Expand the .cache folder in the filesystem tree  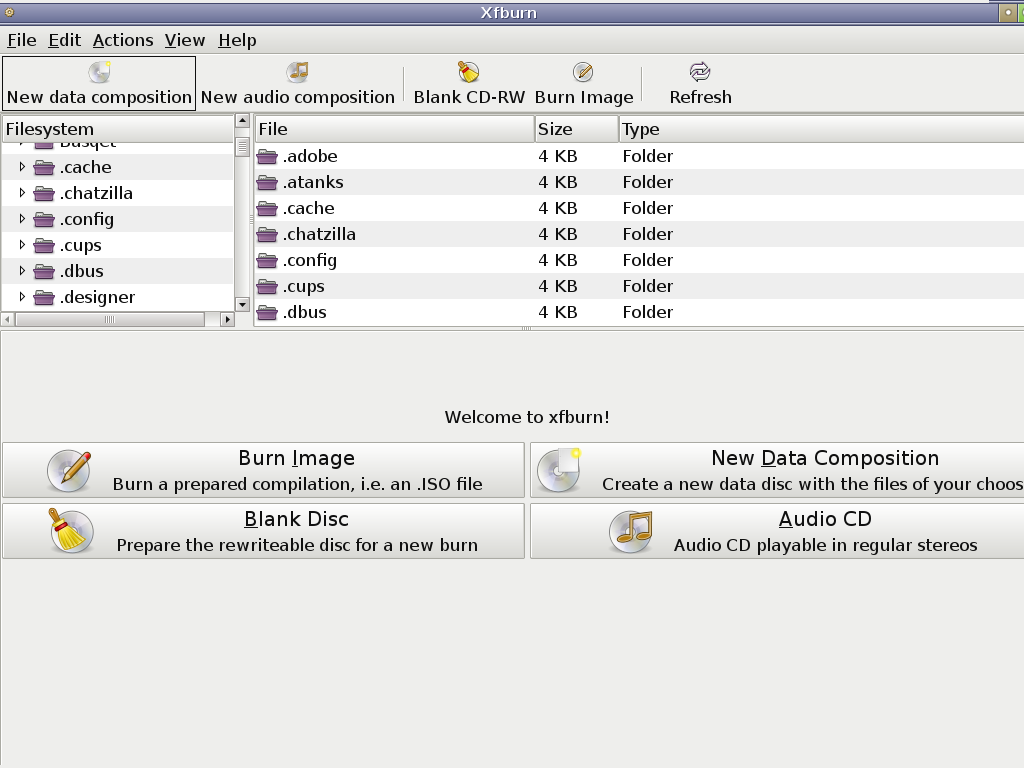[x=22, y=167]
